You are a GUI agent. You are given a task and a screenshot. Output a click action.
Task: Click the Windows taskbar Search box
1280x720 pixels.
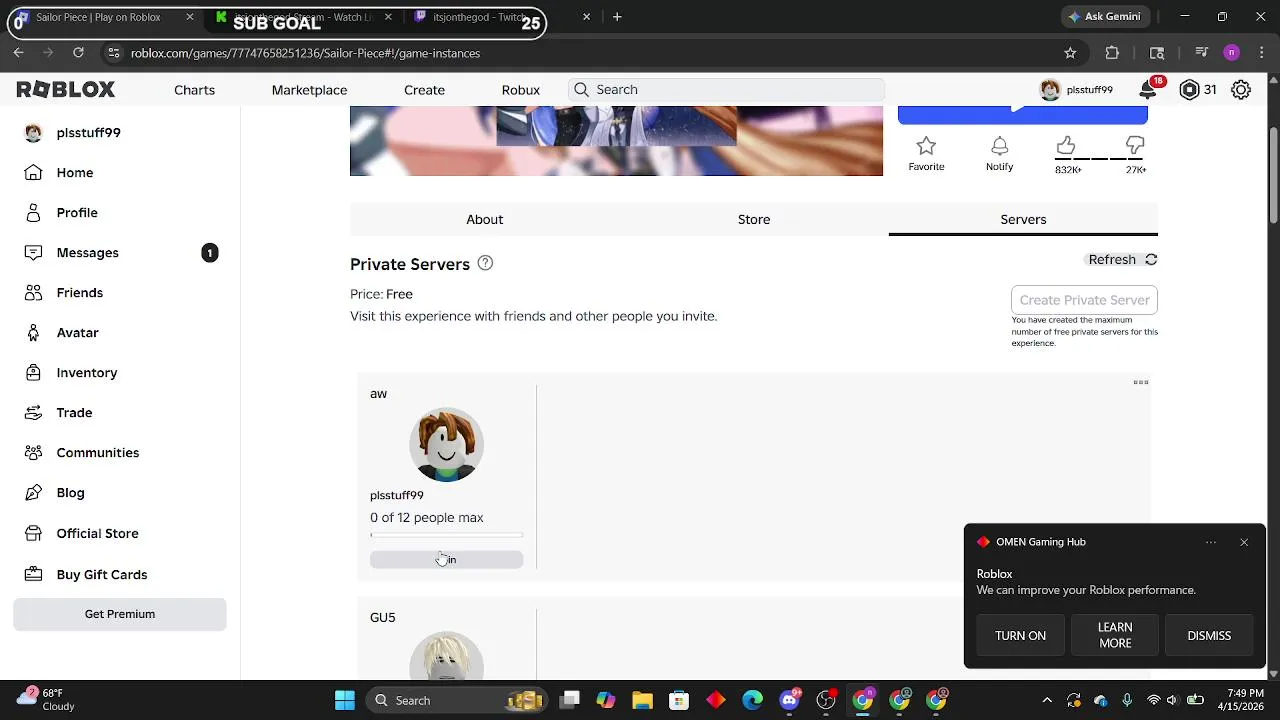coord(456,700)
